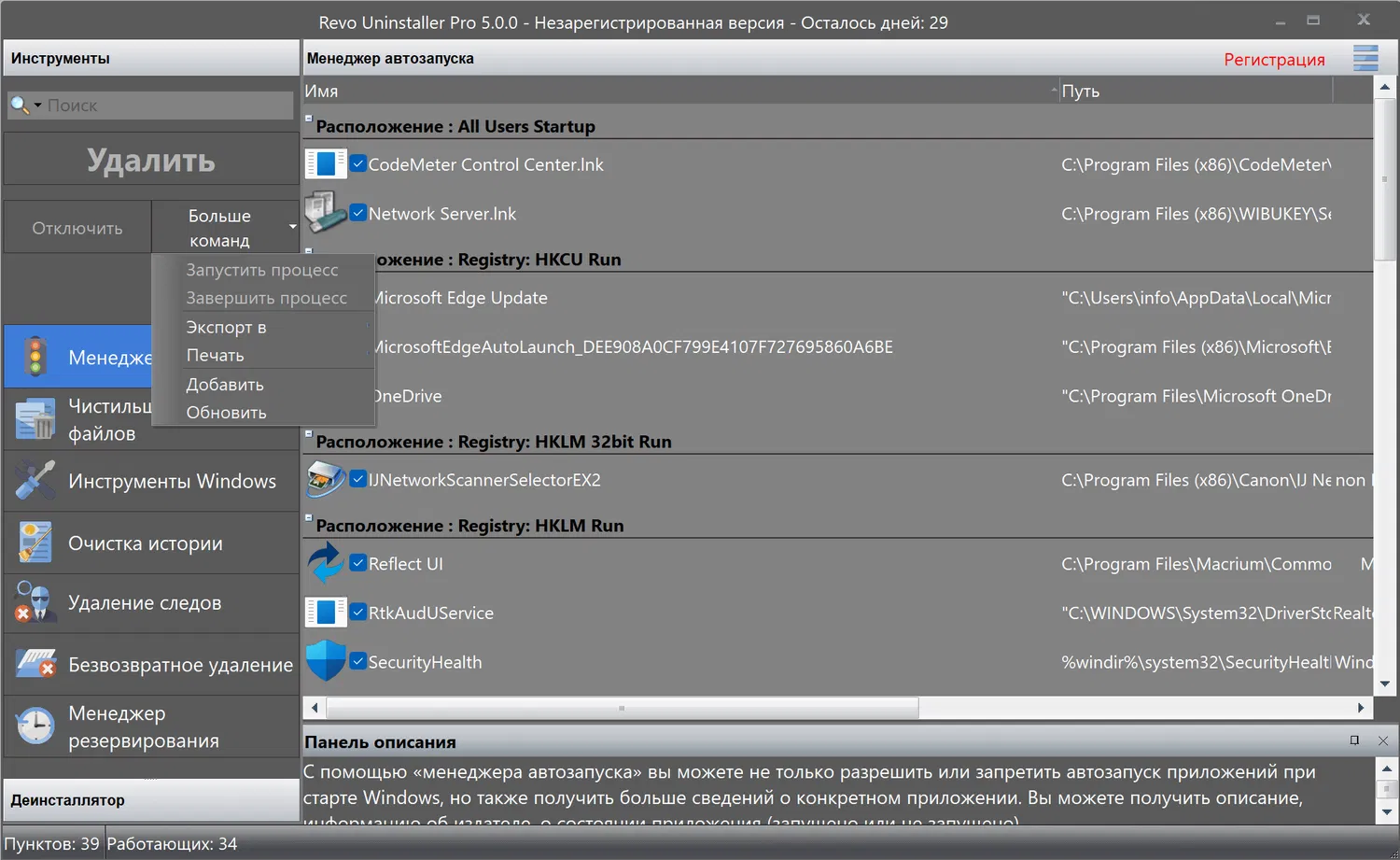Screen dimensions: 1400x860
Task: Click the Пунктов: 39 status entry
Action: click(52, 843)
